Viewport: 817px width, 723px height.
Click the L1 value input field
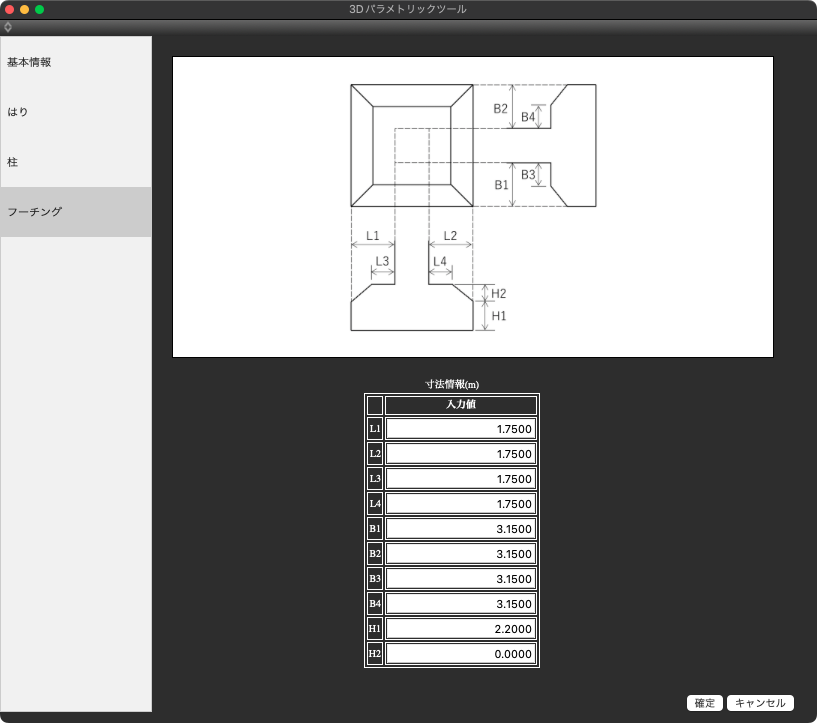(x=461, y=429)
